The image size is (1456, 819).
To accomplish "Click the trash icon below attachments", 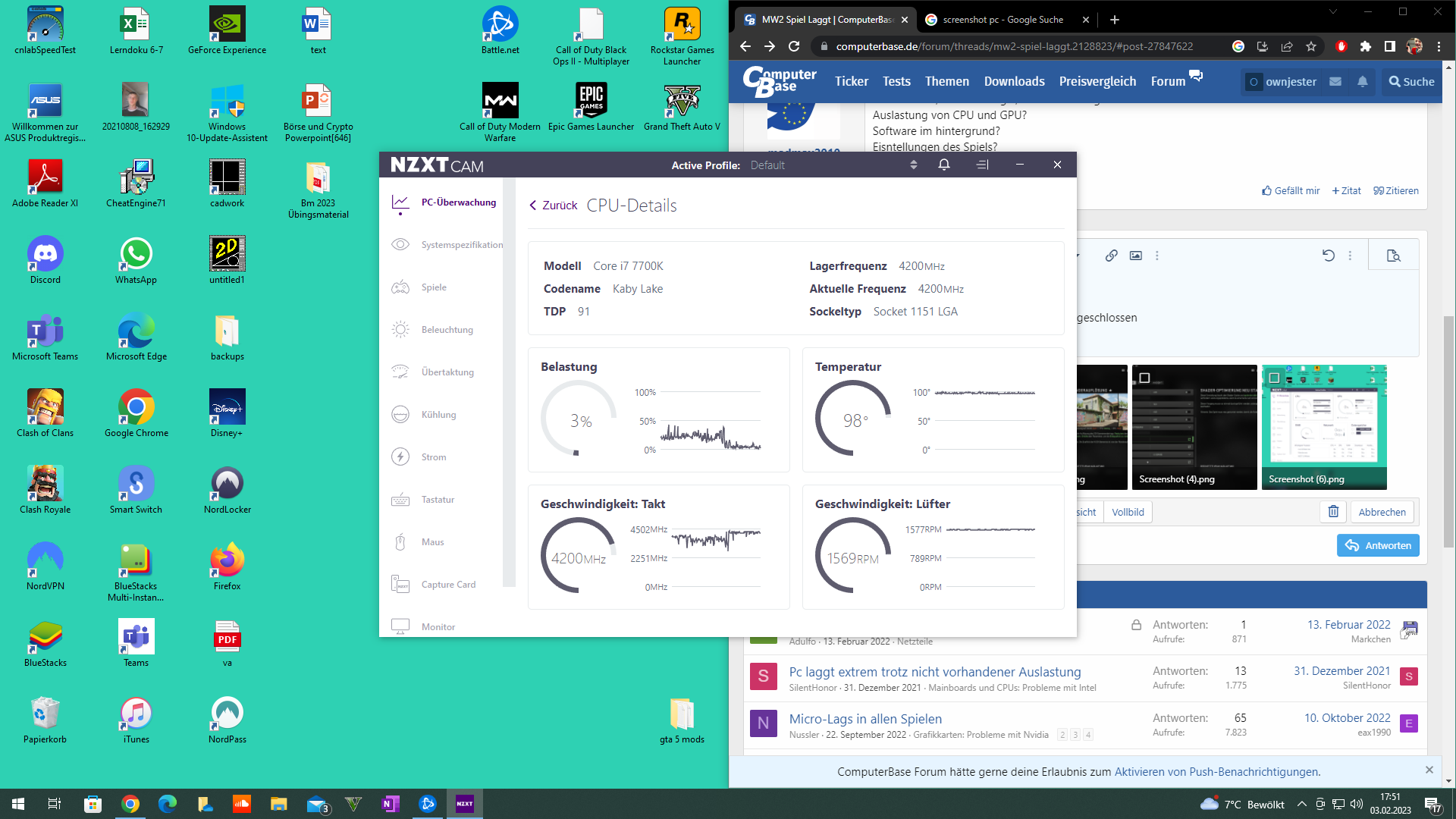I will tap(1333, 512).
